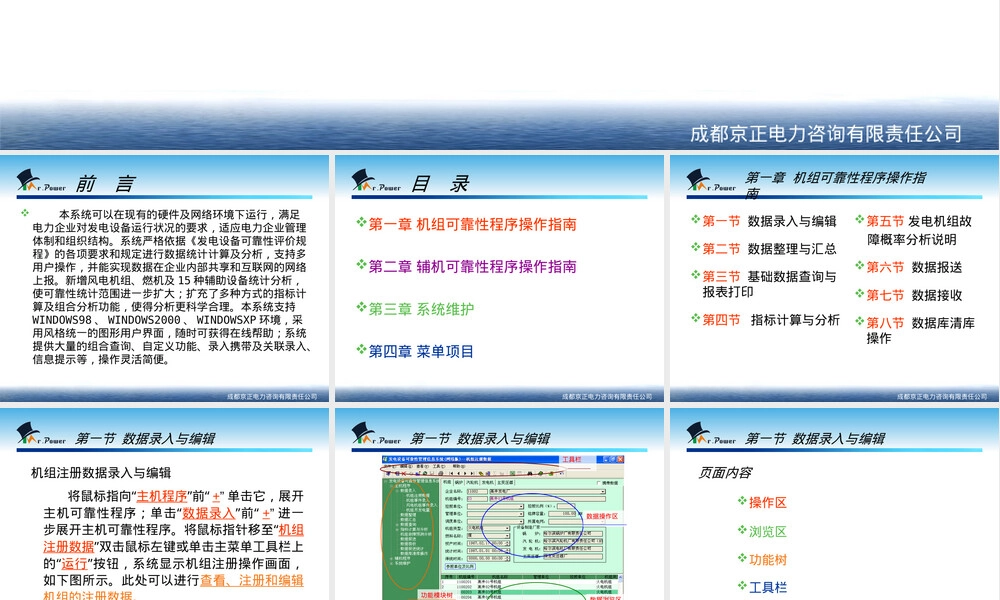Image resolution: width=1000 pixels, height=600 pixels.
Task: Select the 前言 slide title
Action: click(x=105, y=184)
